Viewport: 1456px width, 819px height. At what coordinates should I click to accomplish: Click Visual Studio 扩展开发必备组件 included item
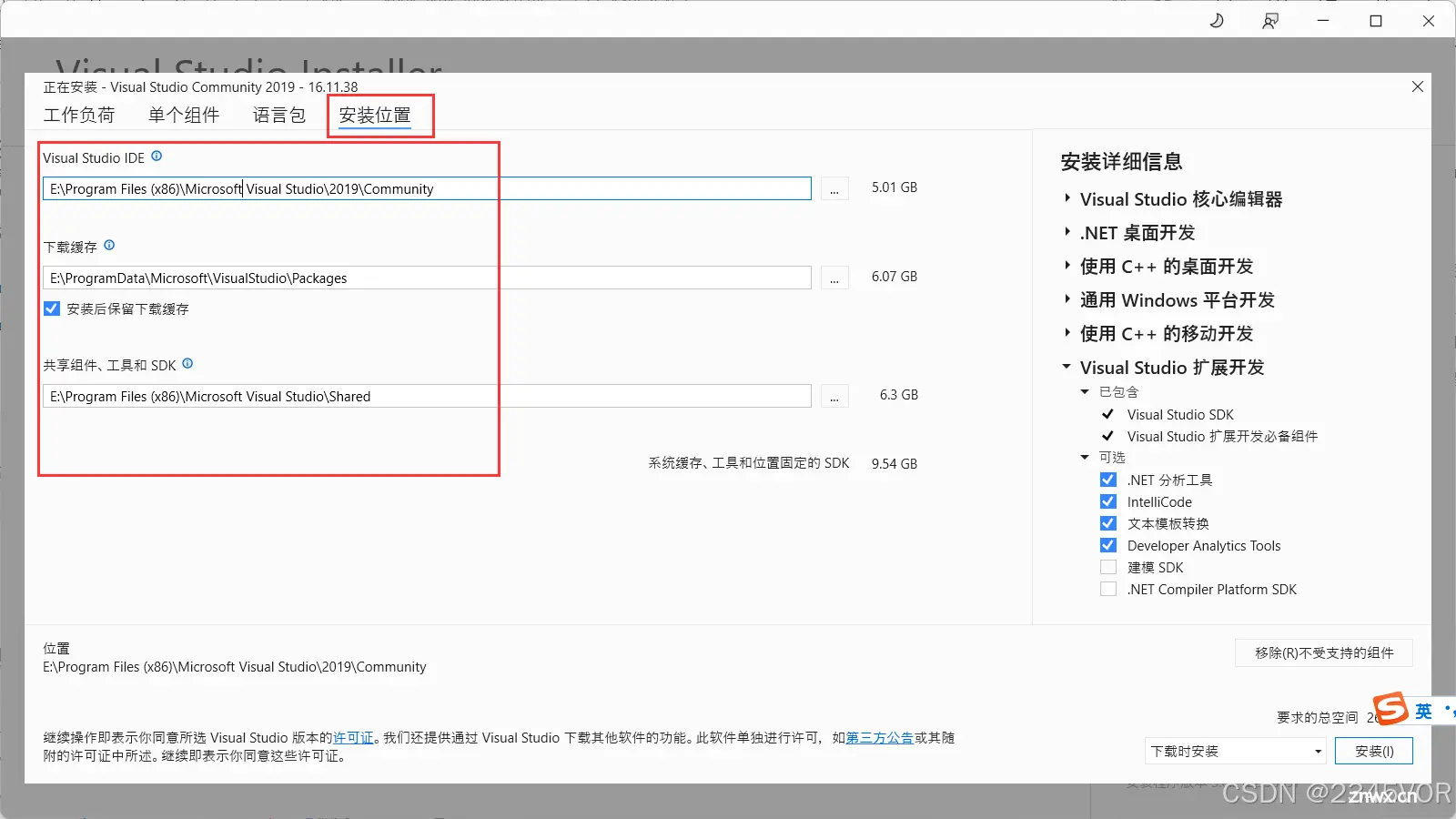(1222, 436)
